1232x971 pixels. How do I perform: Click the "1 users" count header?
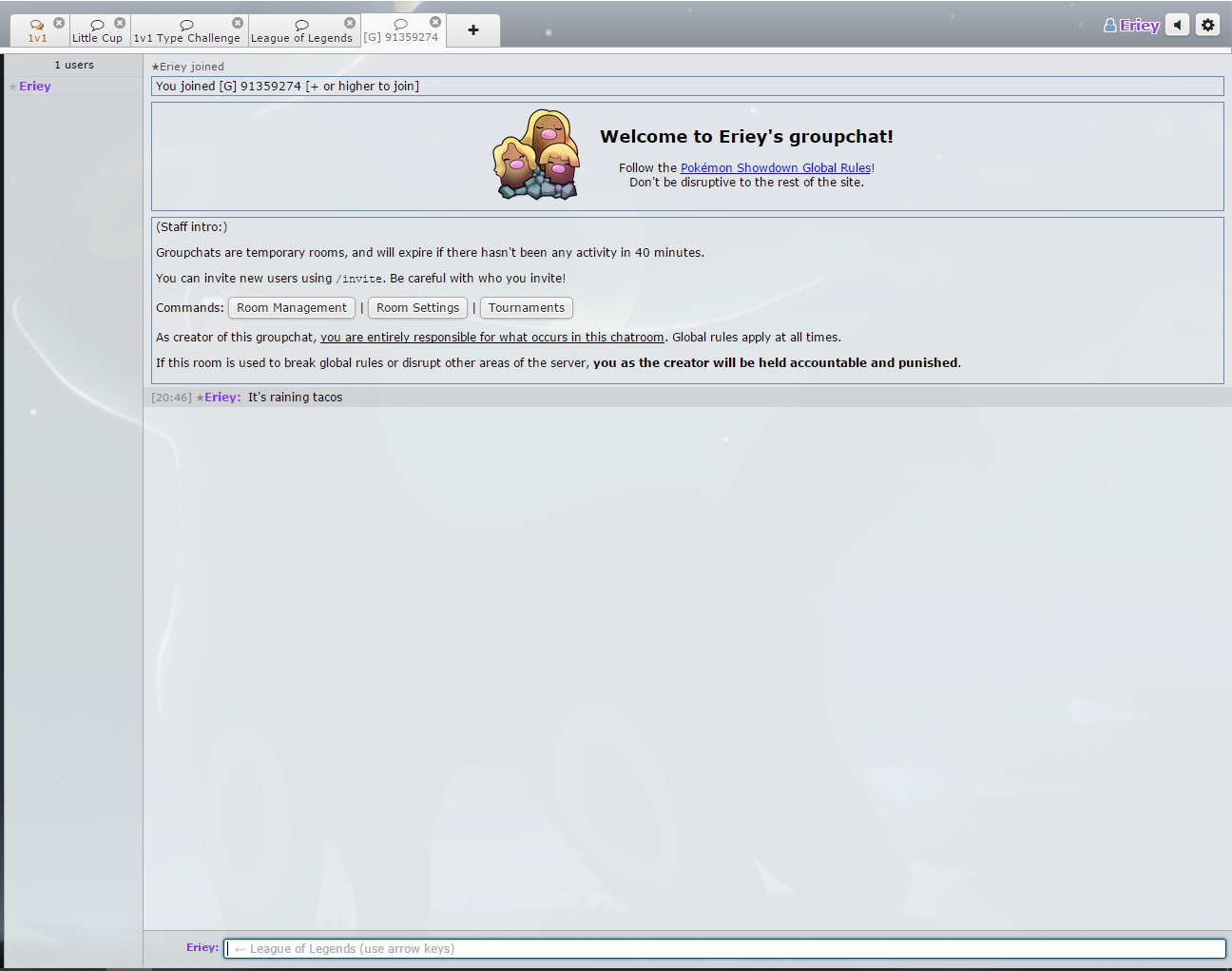74,66
